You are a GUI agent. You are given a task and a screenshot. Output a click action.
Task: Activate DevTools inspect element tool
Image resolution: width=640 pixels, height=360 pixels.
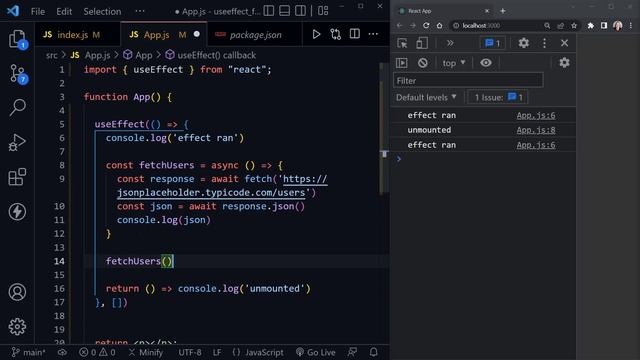point(402,43)
